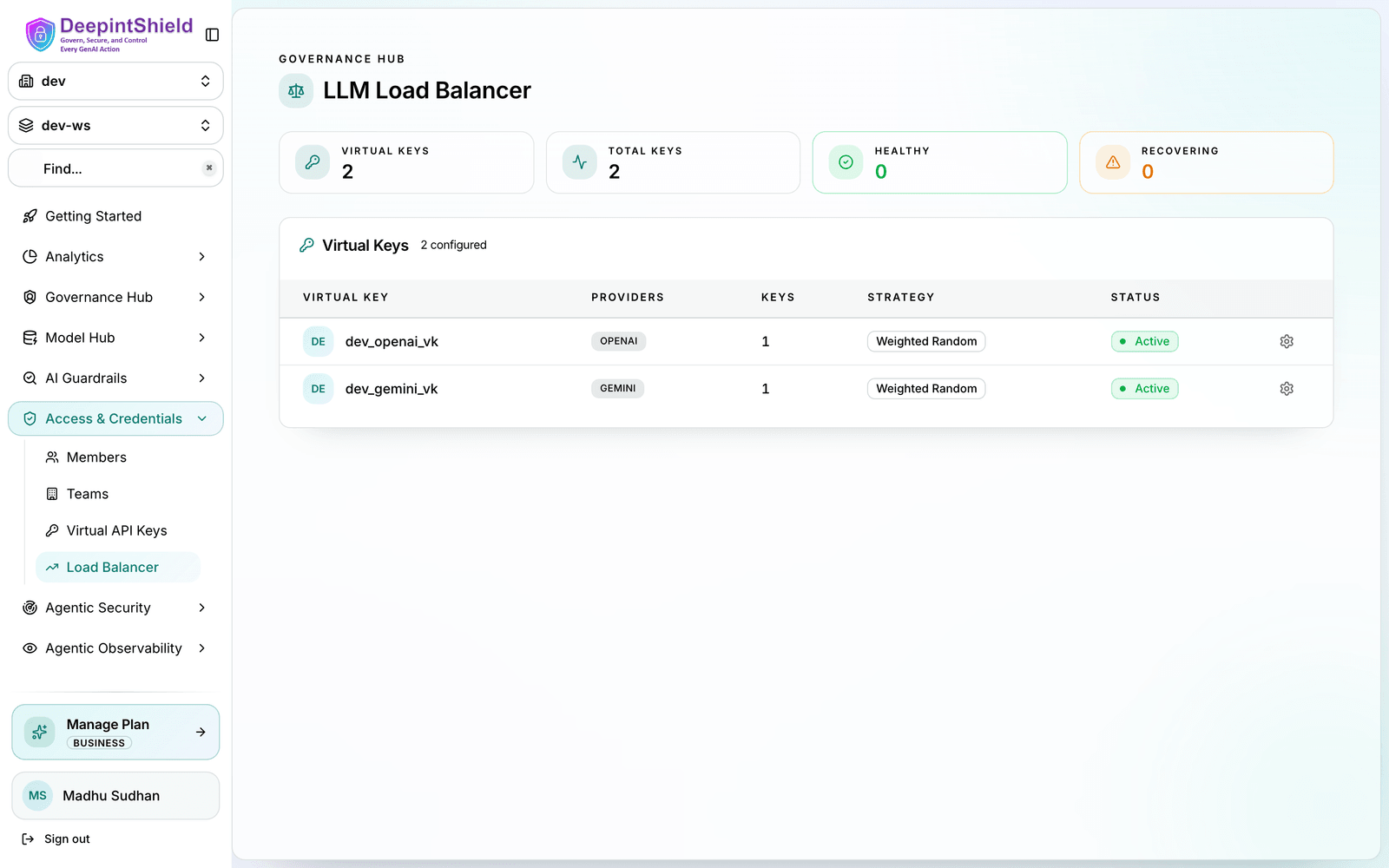Screen dimensions: 1389x868
Task: Click the Agentic Observability eye icon
Action: pos(30,648)
